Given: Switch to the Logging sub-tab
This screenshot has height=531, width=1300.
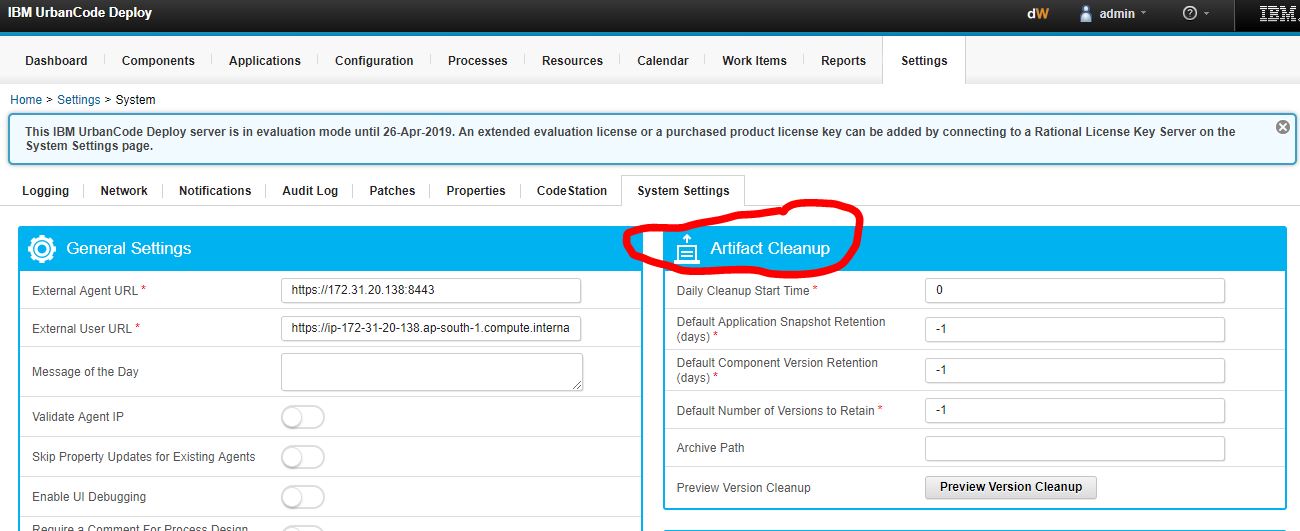Looking at the screenshot, I should pos(46,191).
